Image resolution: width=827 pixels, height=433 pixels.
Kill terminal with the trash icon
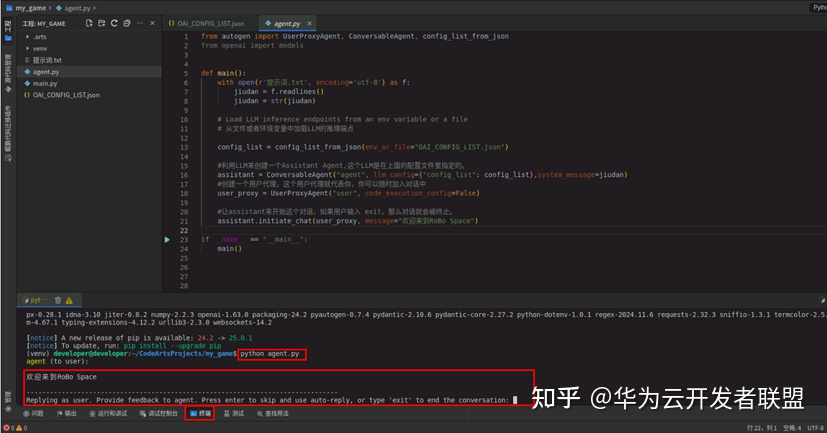tap(58, 300)
